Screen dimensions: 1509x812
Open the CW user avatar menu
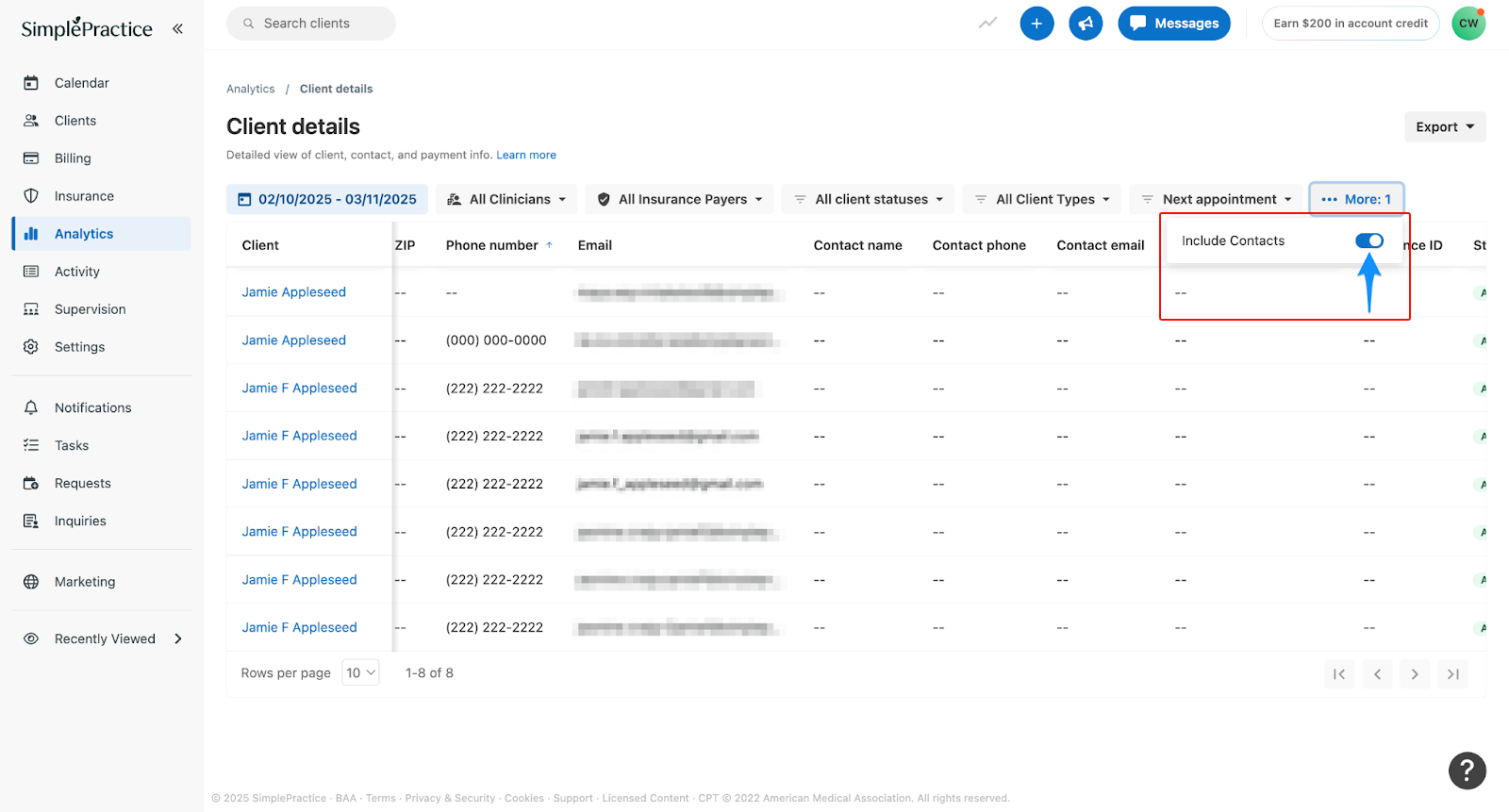1468,24
